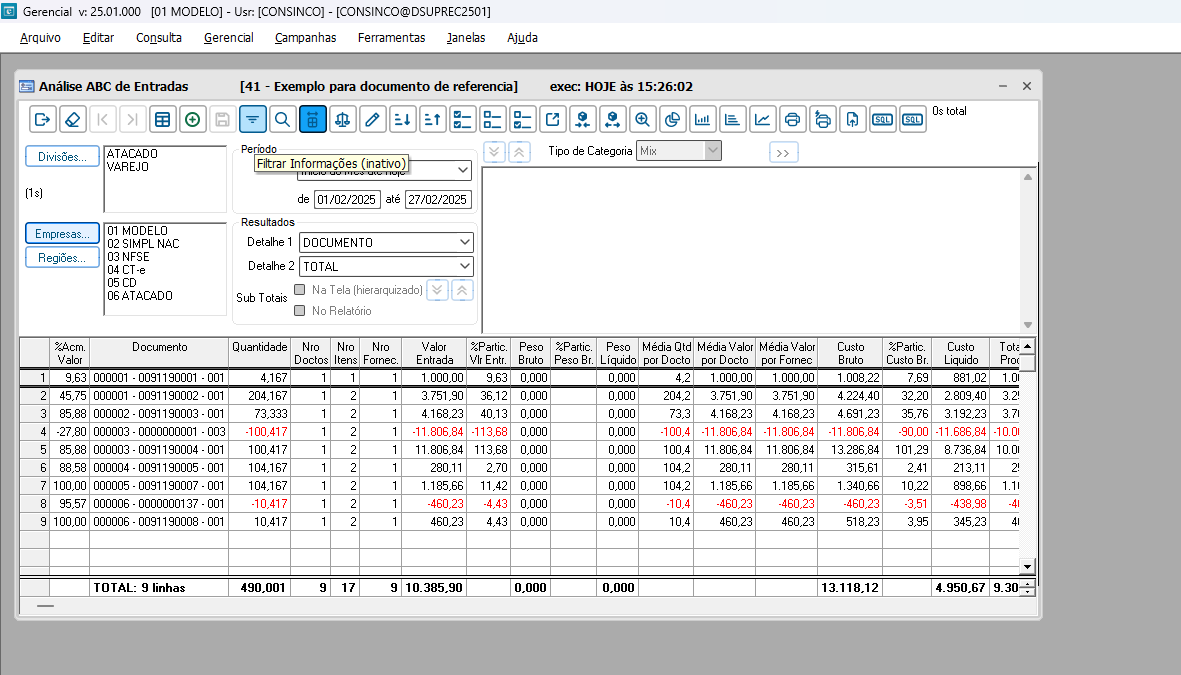Click the green plus add icon
Image resolution: width=1181 pixels, height=675 pixels.
point(192,120)
